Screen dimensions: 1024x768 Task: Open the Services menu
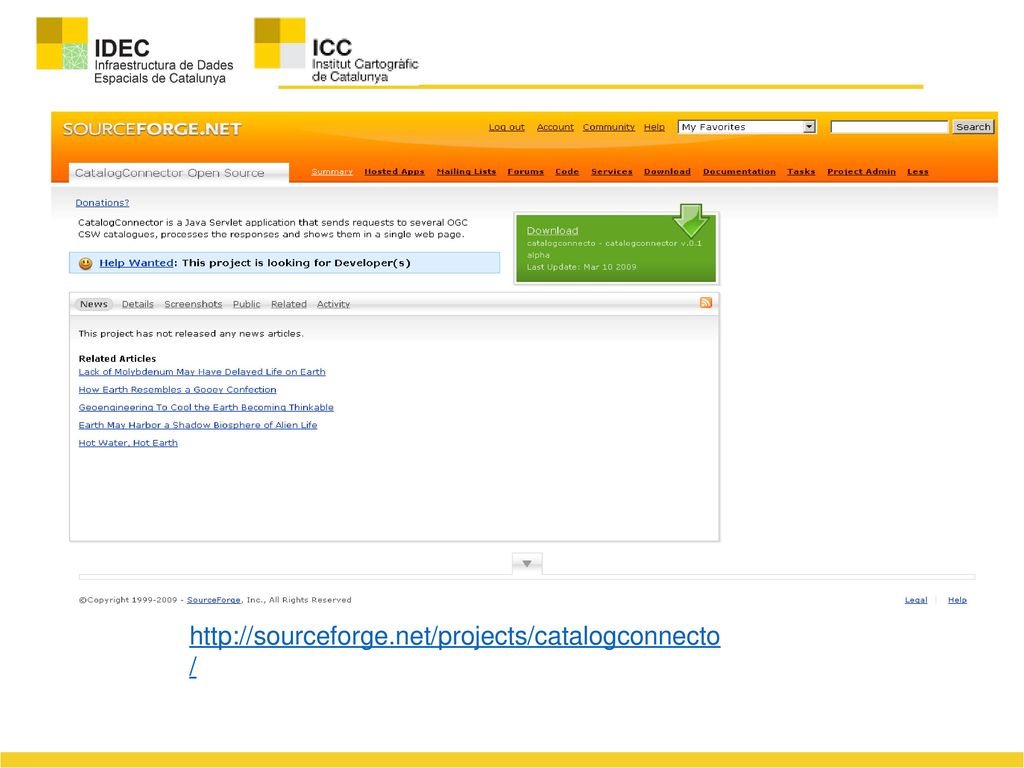(612, 172)
